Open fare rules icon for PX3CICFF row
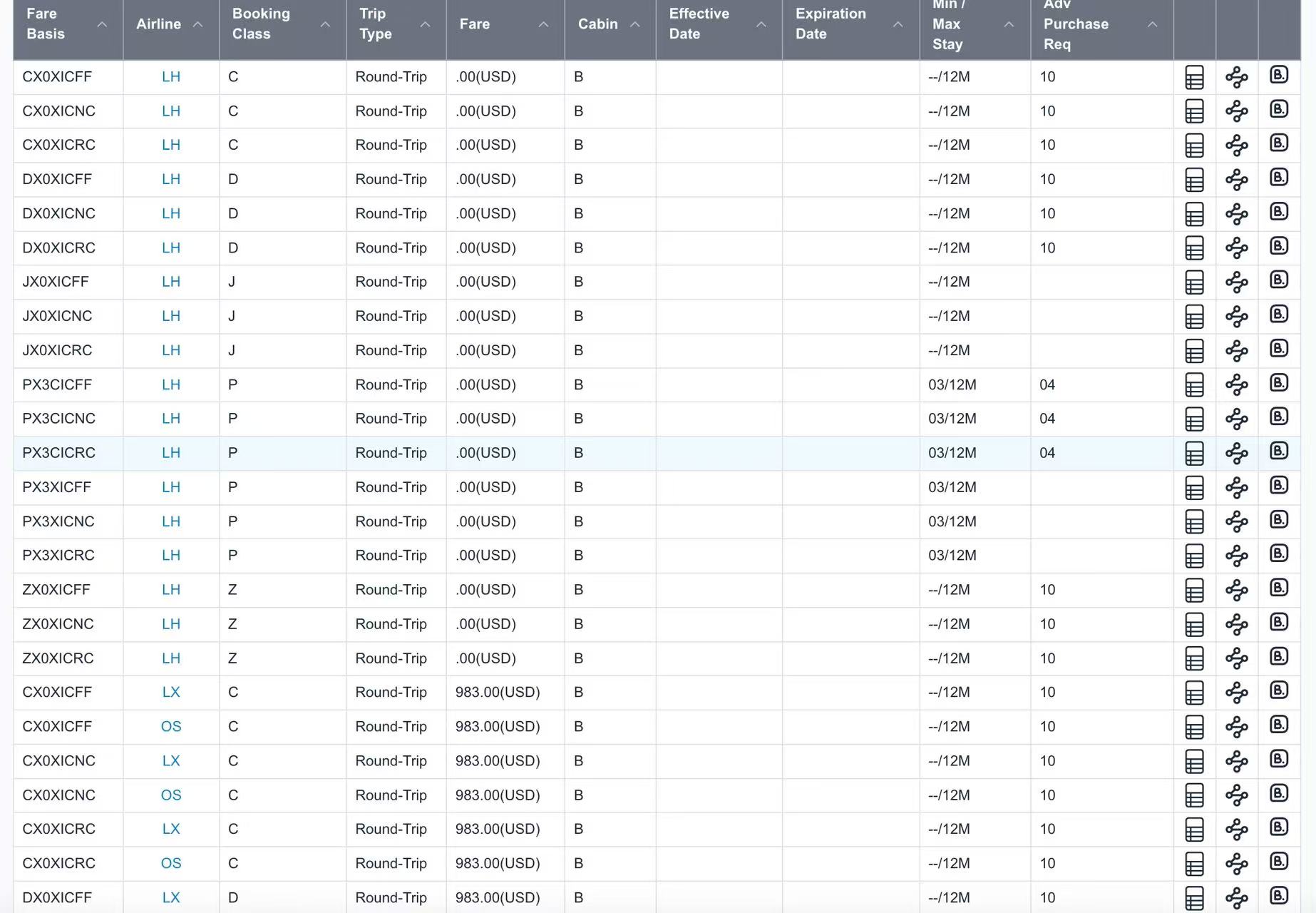 tap(1194, 385)
